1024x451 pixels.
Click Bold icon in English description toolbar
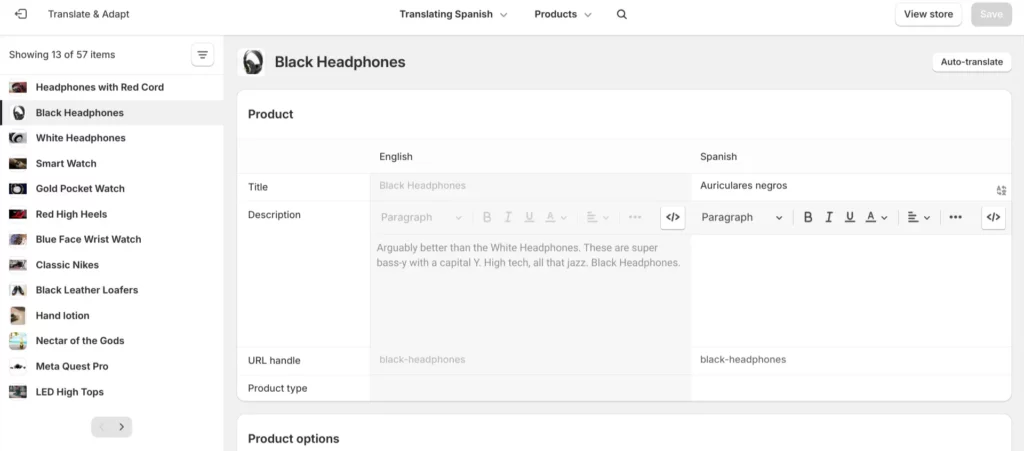click(487, 217)
